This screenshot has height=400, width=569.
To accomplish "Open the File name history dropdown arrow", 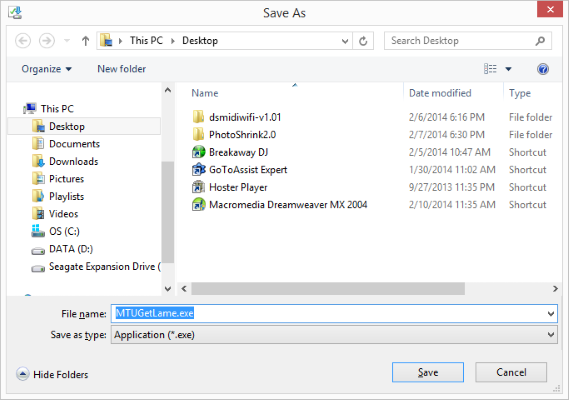I will click(x=550, y=314).
